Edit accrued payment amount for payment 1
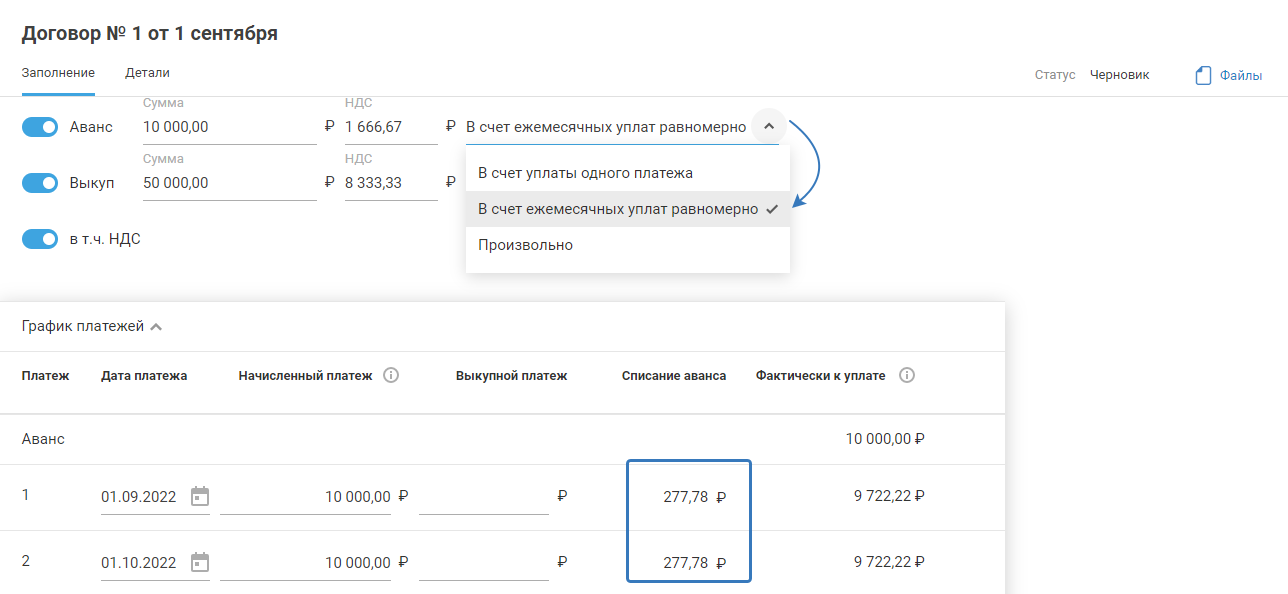The image size is (1288, 594). tap(305, 496)
